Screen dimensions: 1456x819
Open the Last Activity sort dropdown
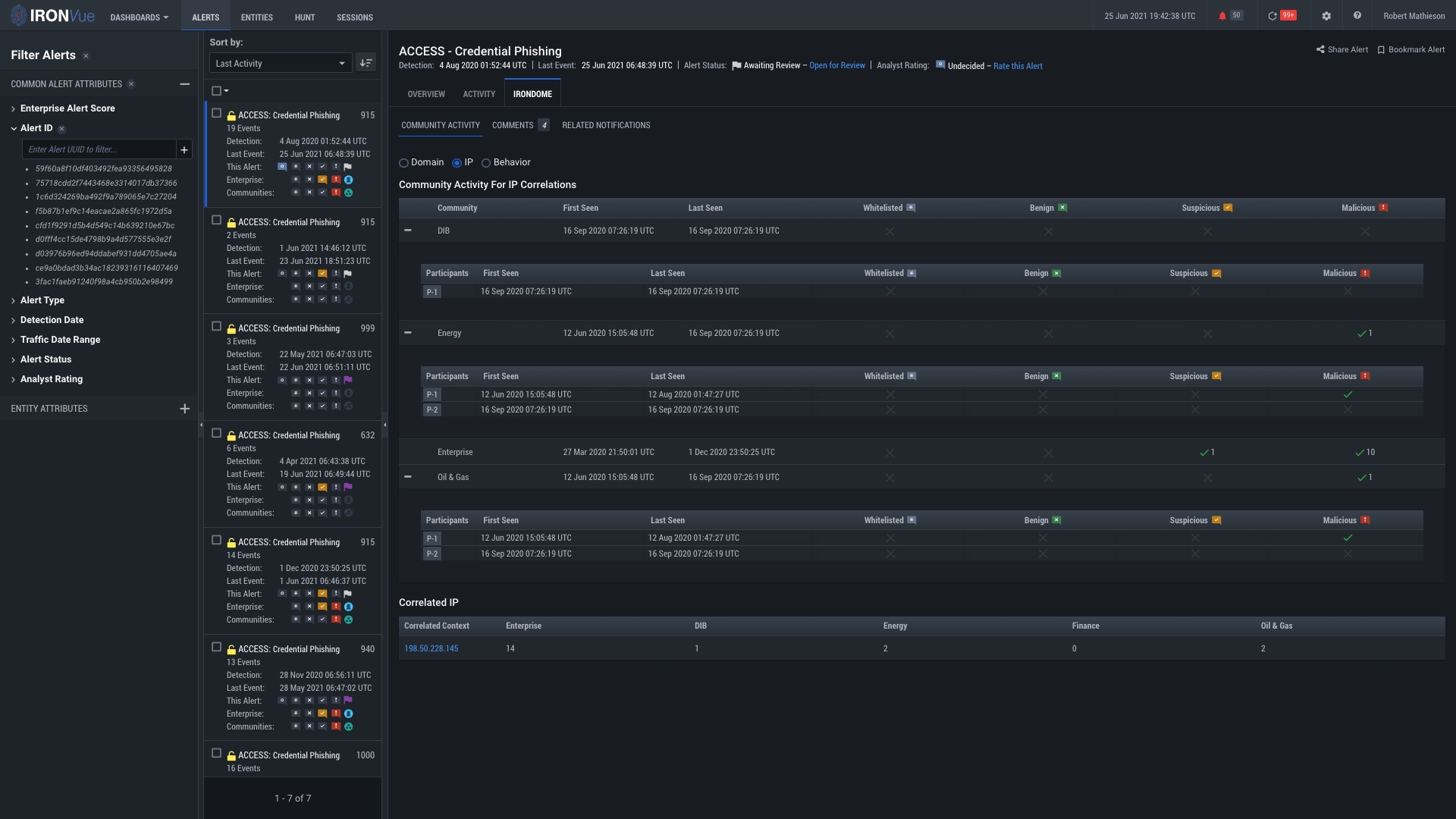[x=280, y=63]
